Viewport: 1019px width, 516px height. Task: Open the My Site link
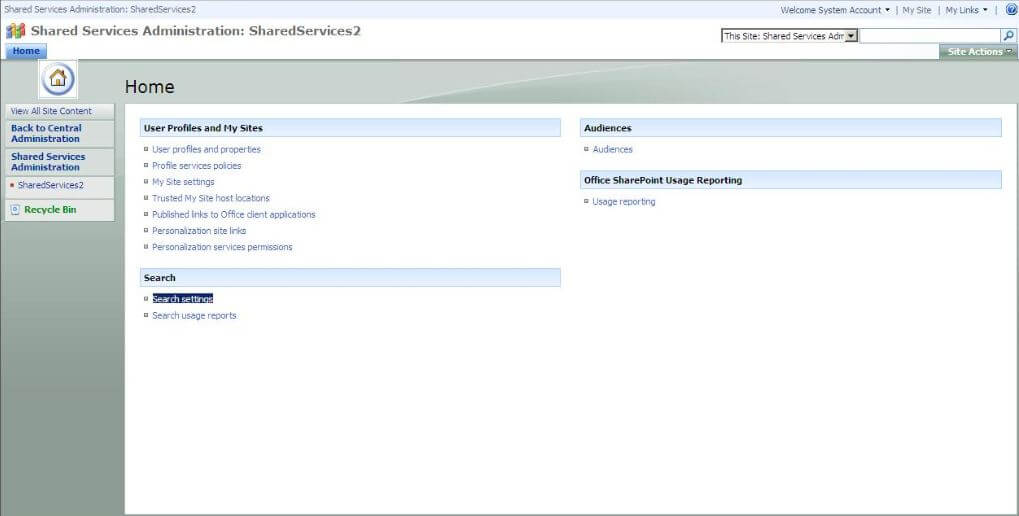pos(916,10)
